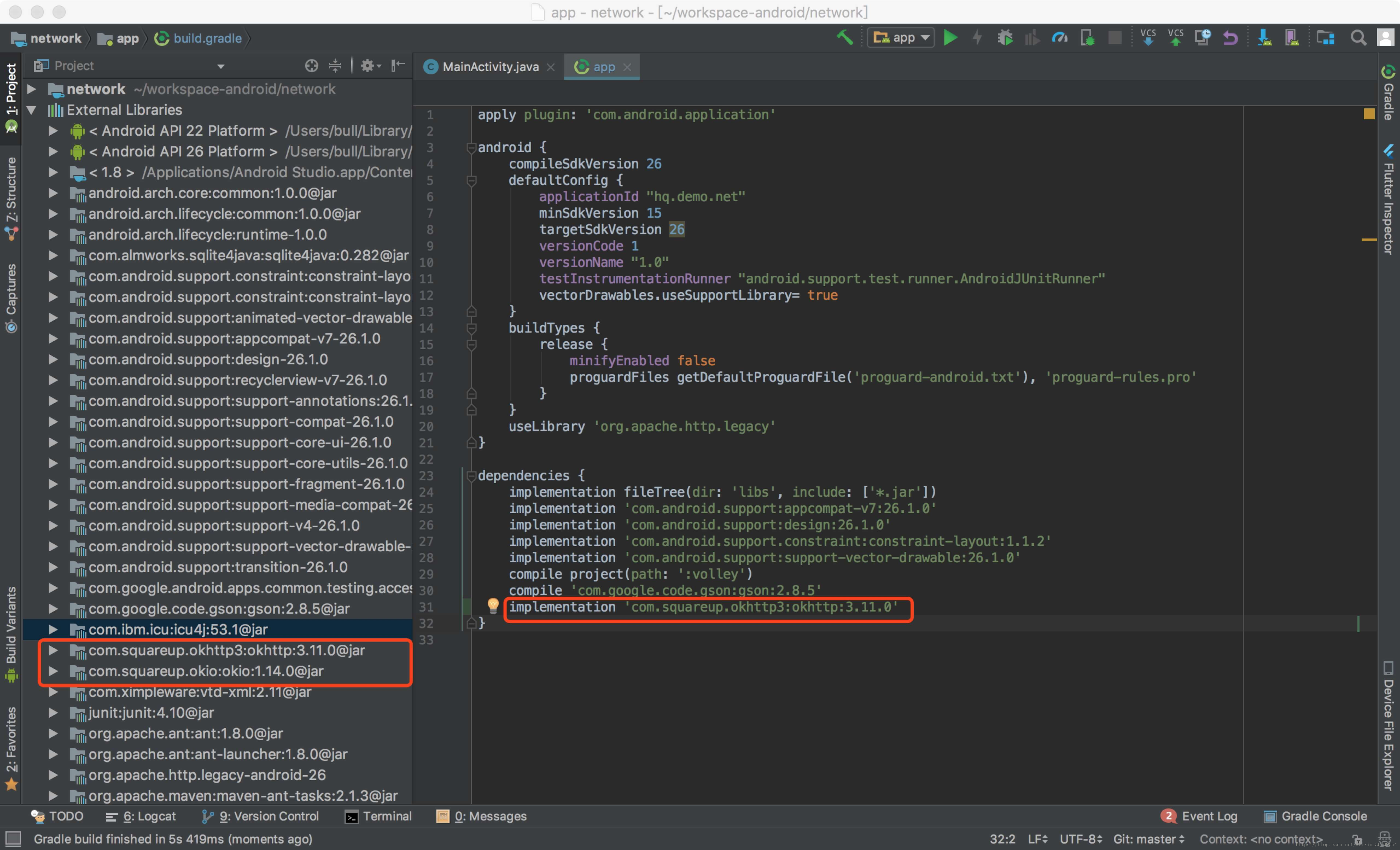
Task: Toggle the tool window quick access icon
Action: click(13, 839)
